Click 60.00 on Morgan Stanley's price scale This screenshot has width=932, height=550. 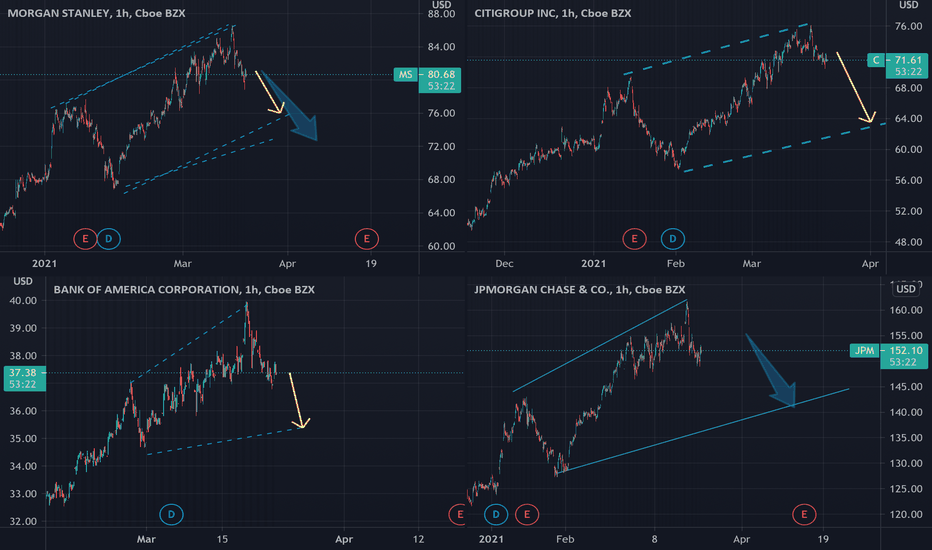click(x=441, y=246)
